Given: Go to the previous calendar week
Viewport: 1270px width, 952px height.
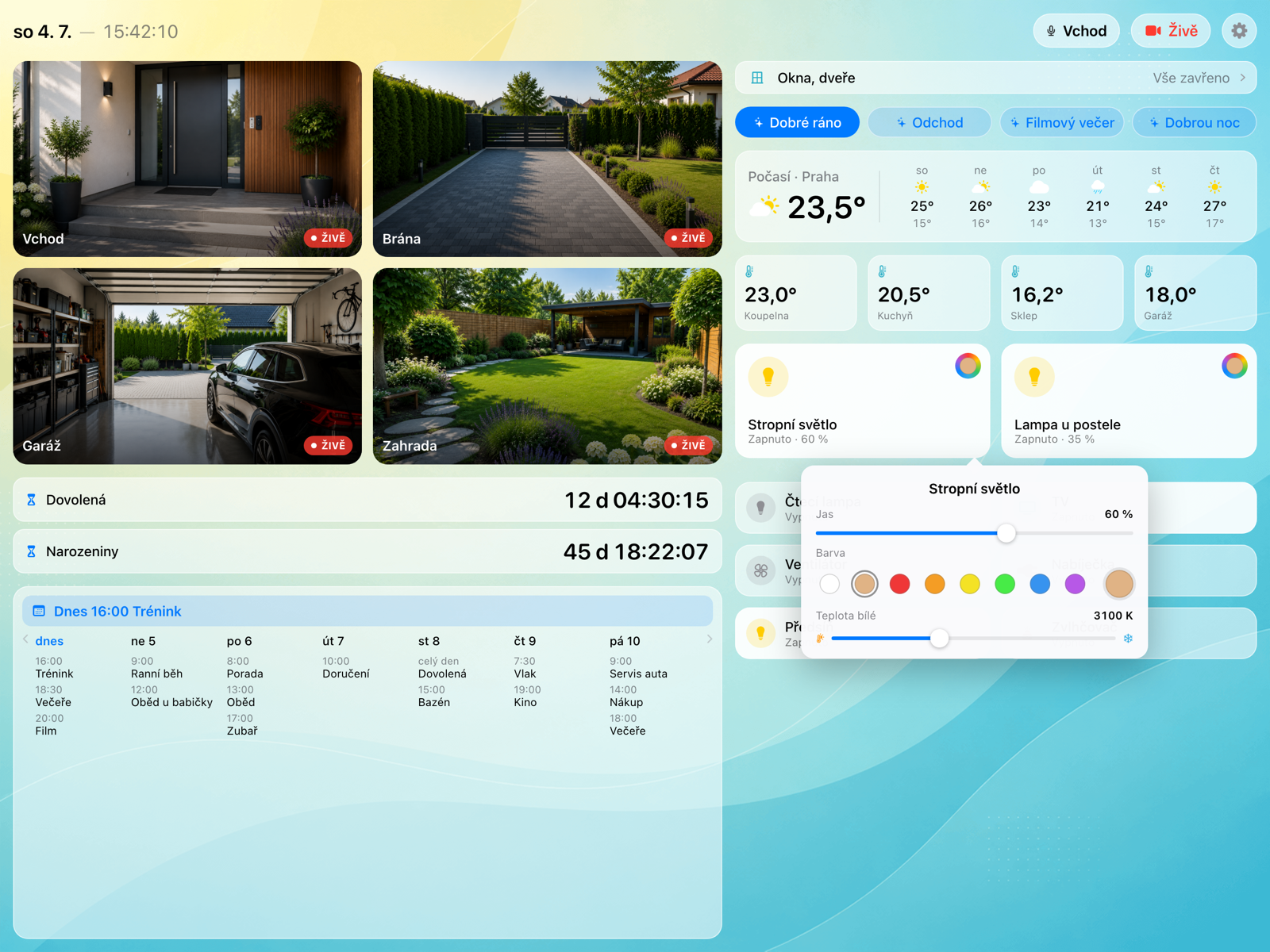Looking at the screenshot, I should point(25,639).
